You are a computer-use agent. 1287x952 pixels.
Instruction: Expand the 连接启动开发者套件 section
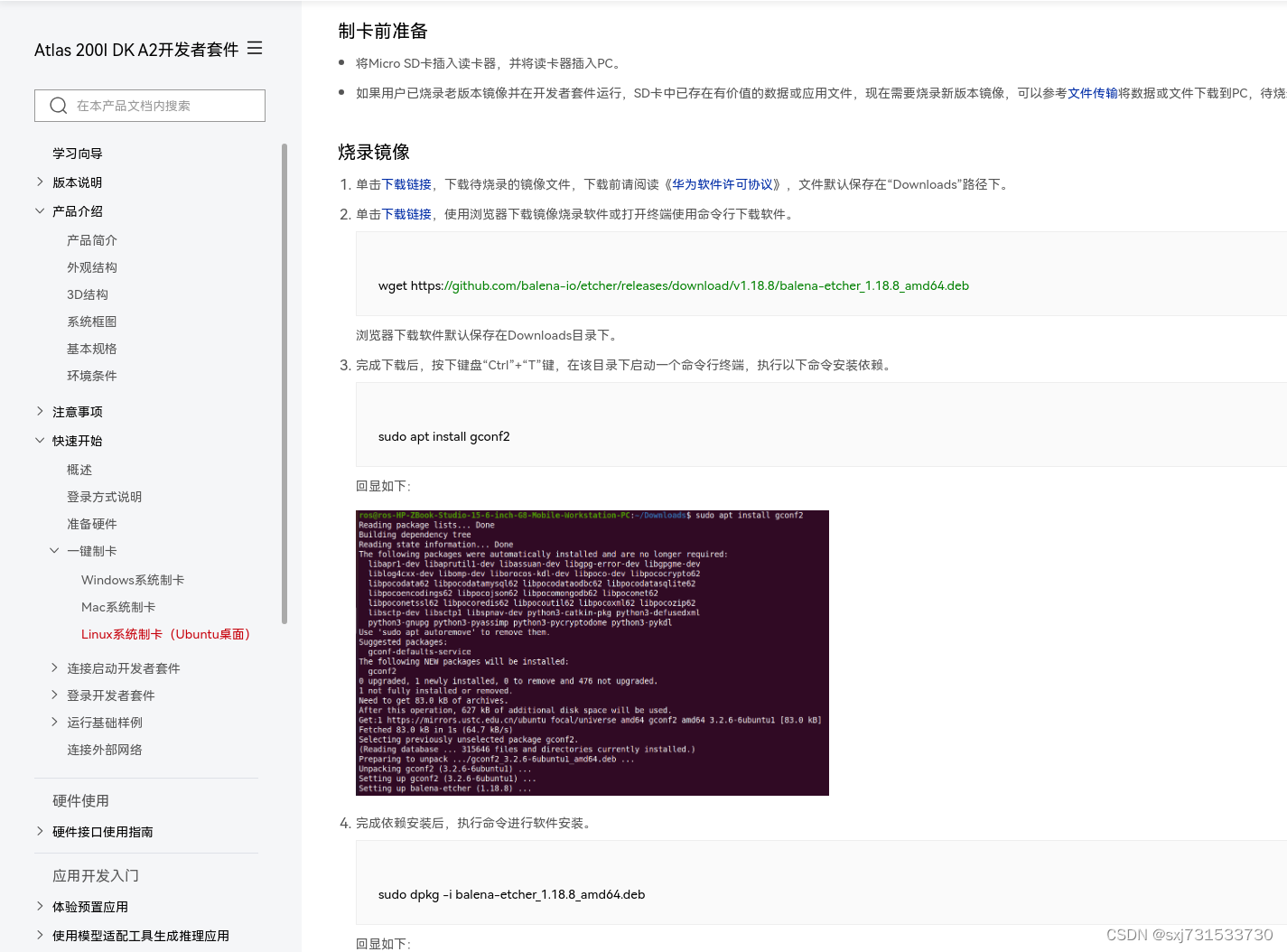point(55,667)
